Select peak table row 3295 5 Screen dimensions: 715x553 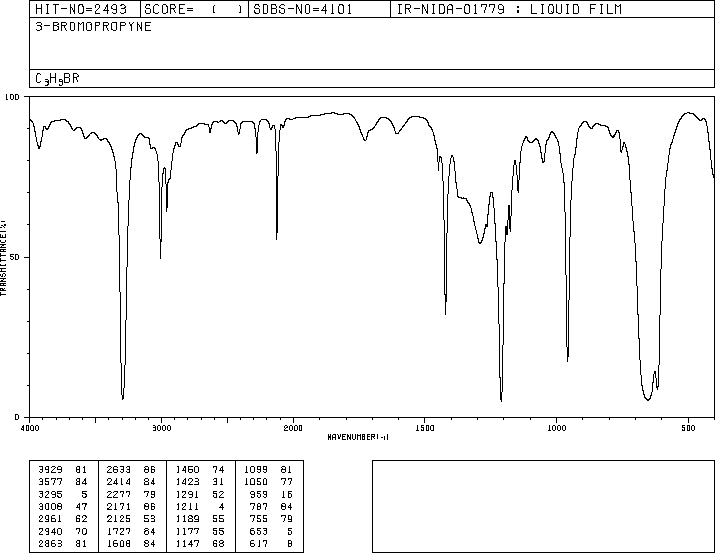click(63, 494)
